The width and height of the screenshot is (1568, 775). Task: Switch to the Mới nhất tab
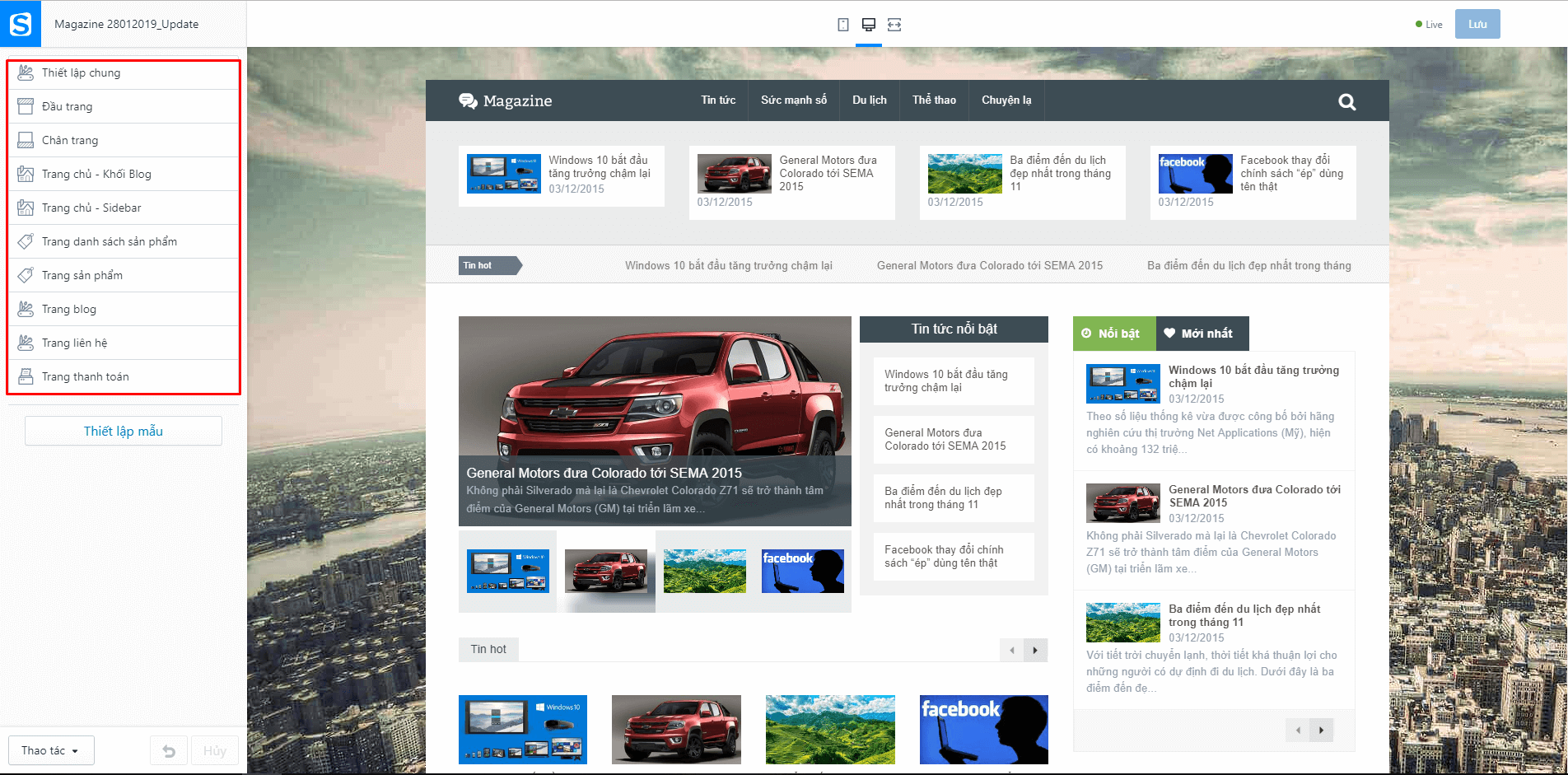(1202, 334)
